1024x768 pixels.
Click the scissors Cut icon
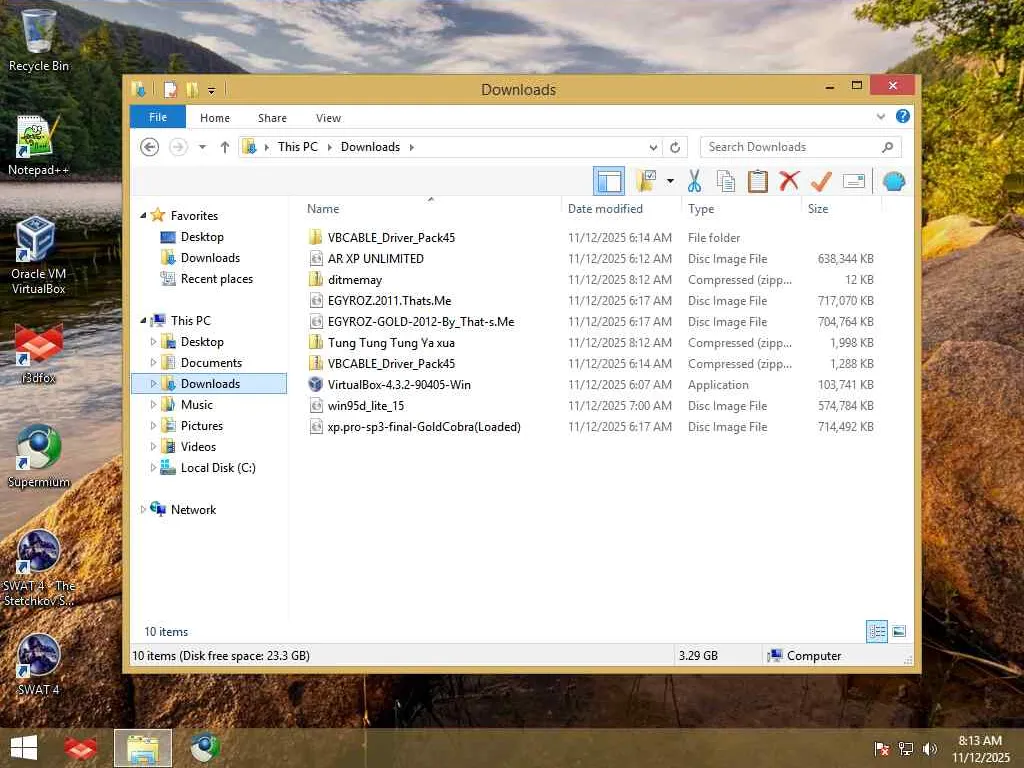point(694,181)
